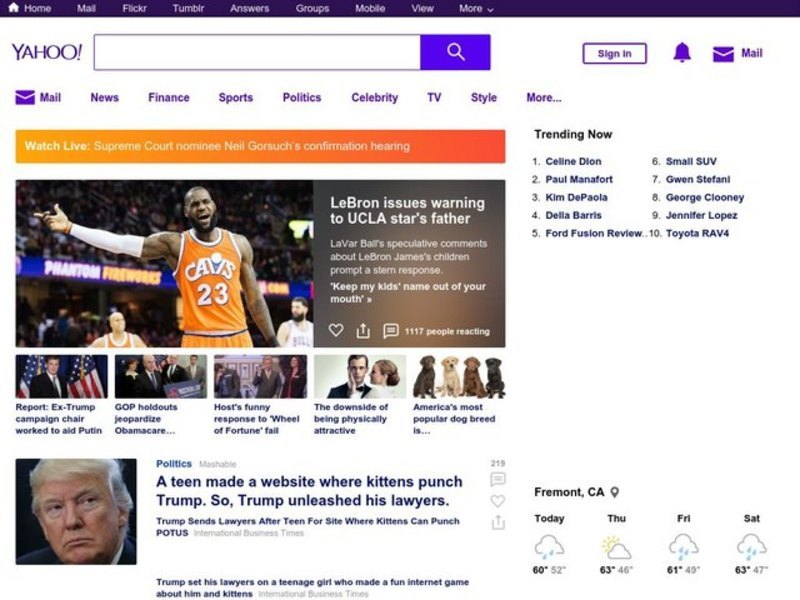Like the Trump kittens article heart icon
This screenshot has width=800, height=600.
tap(498, 501)
